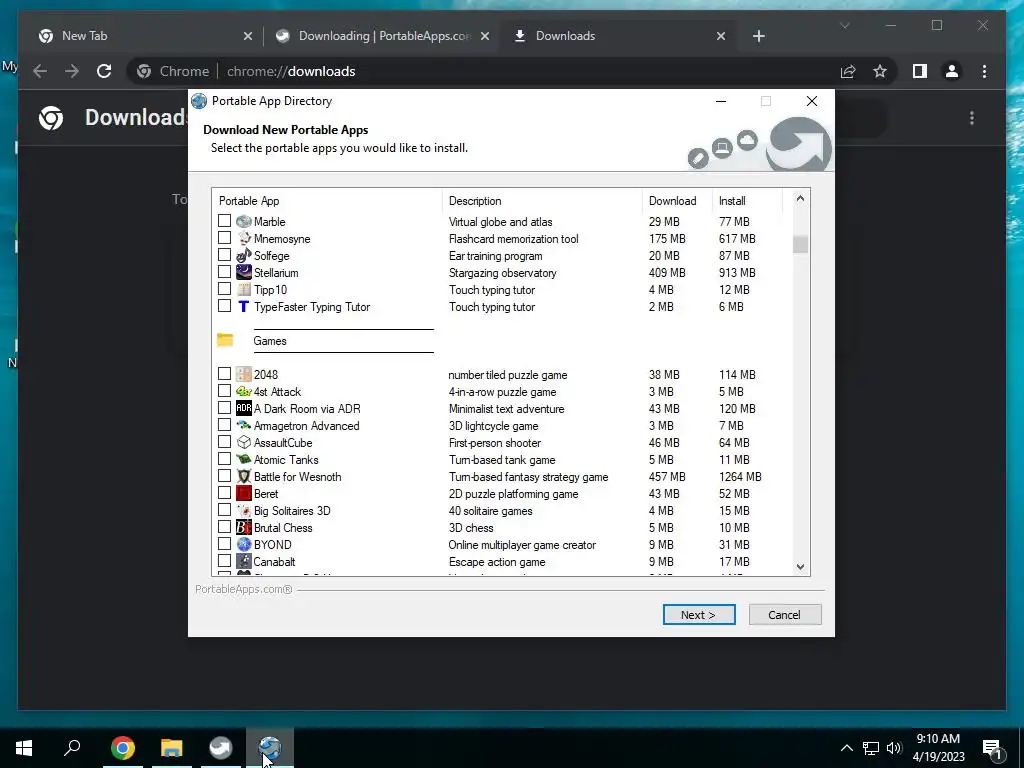Image resolution: width=1024 pixels, height=768 pixels.
Task: Click the Cancel button
Action: (x=784, y=615)
